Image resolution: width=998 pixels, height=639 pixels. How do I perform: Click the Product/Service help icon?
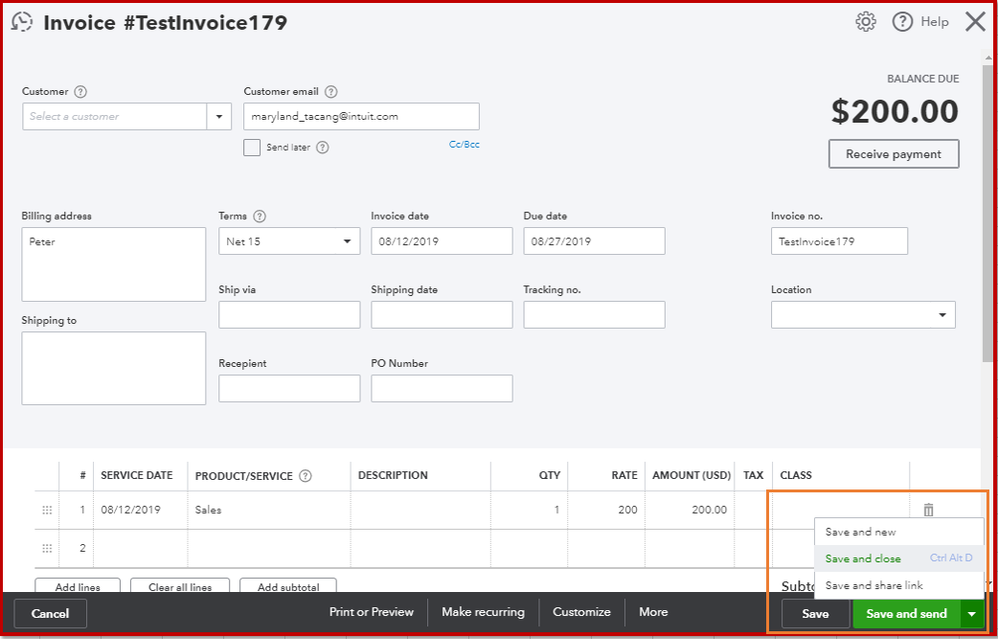click(x=306, y=476)
